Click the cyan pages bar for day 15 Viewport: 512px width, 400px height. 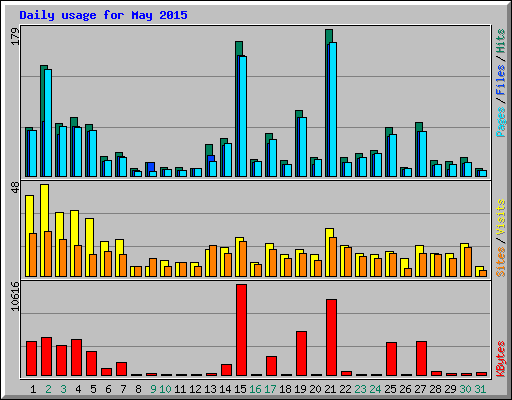click(x=243, y=116)
